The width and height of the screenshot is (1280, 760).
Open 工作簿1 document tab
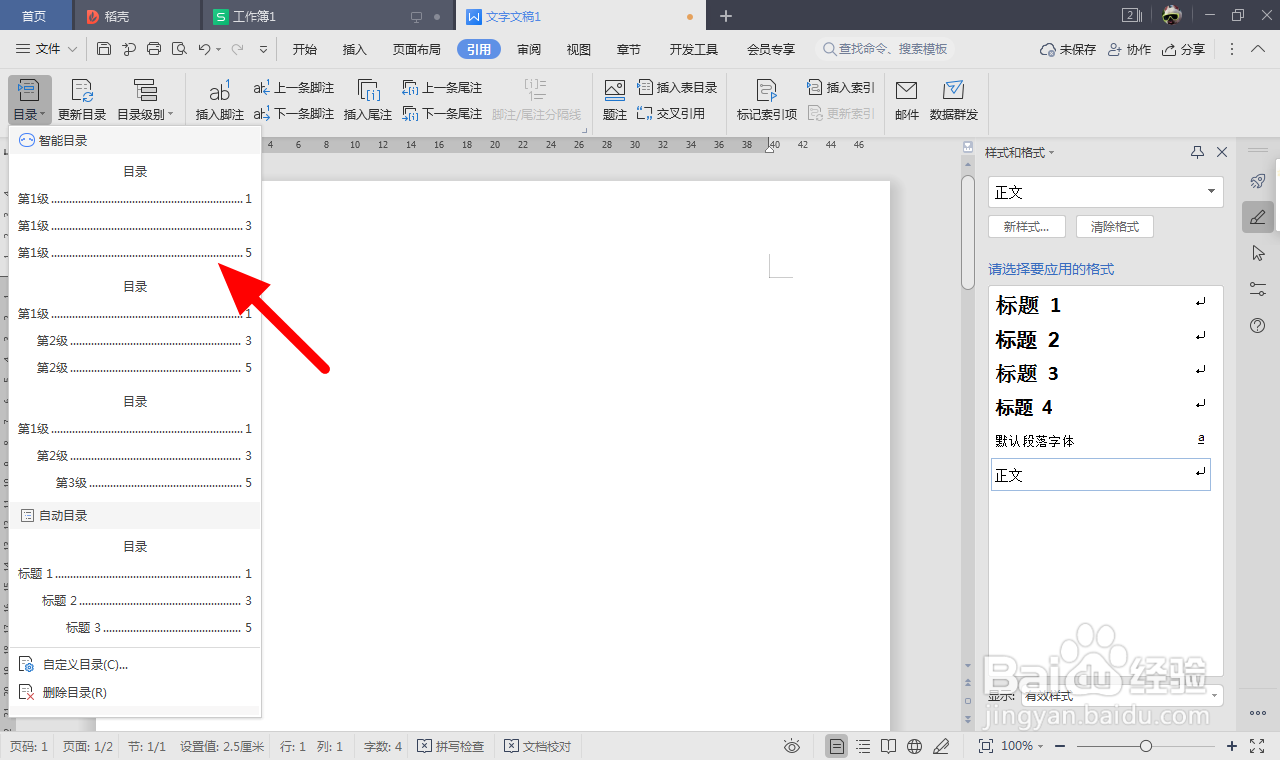coord(328,16)
